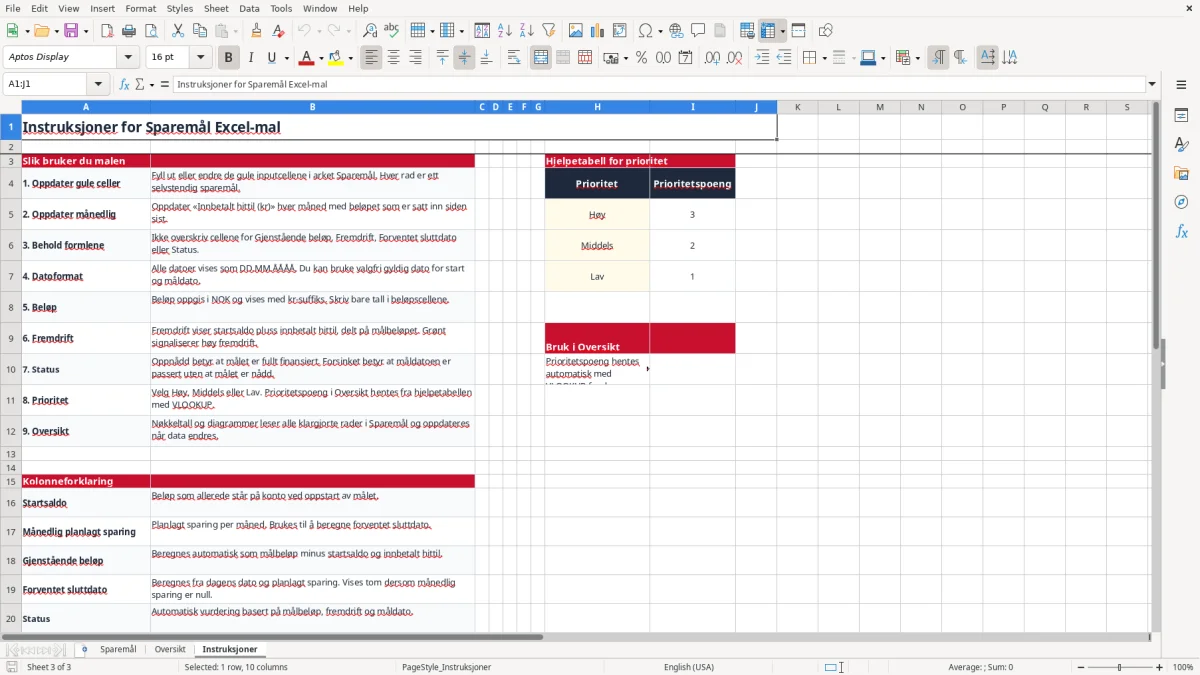Insert an image
Viewport: 1200px width, 675px height.
(576, 31)
